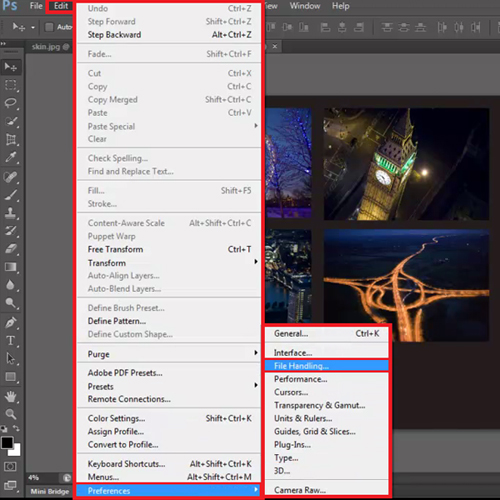Select the Rectangle shape tool

click(11, 377)
